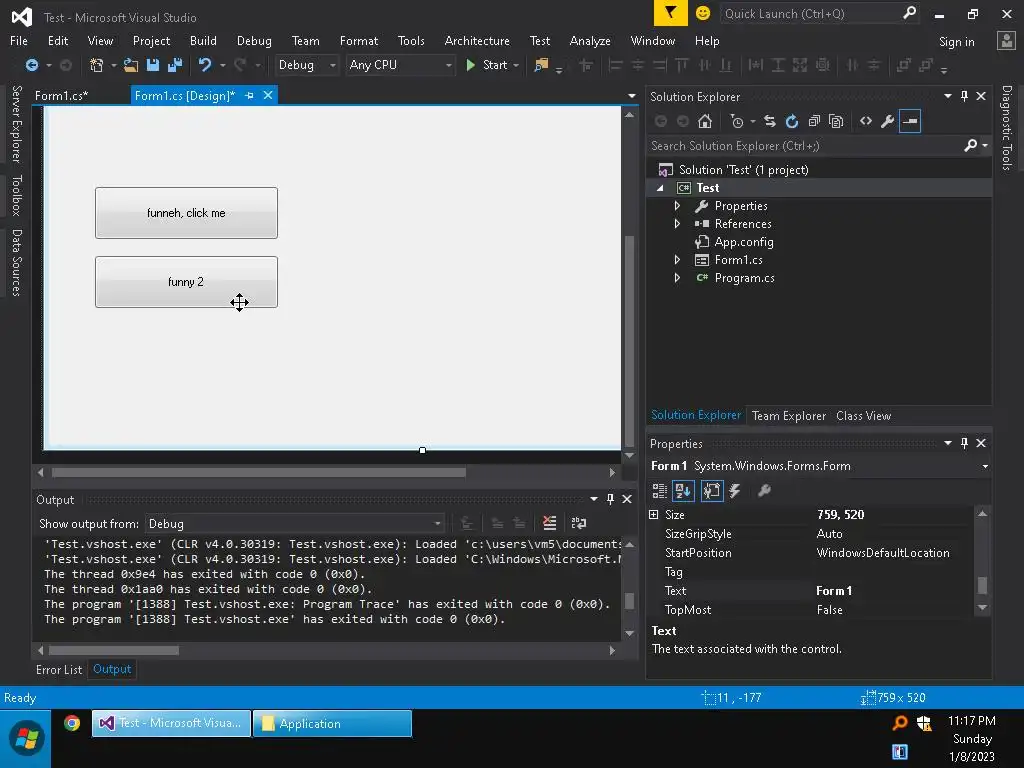Save the current file with the floppy disk icon

[153, 65]
